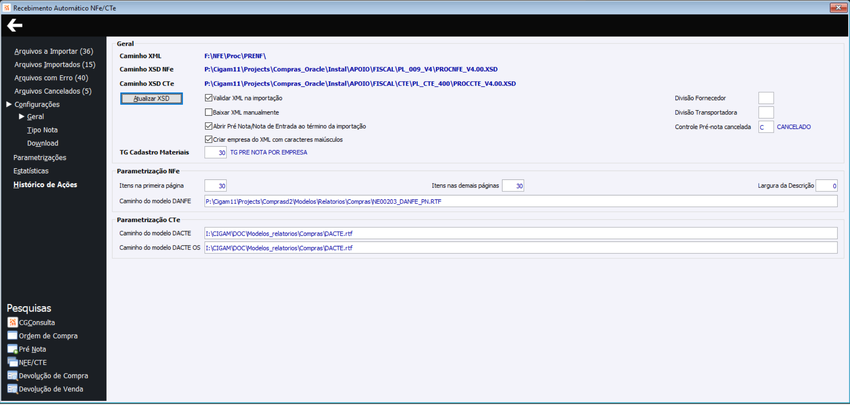Enable Baixar XML manualmente checkbox

tap(208, 112)
